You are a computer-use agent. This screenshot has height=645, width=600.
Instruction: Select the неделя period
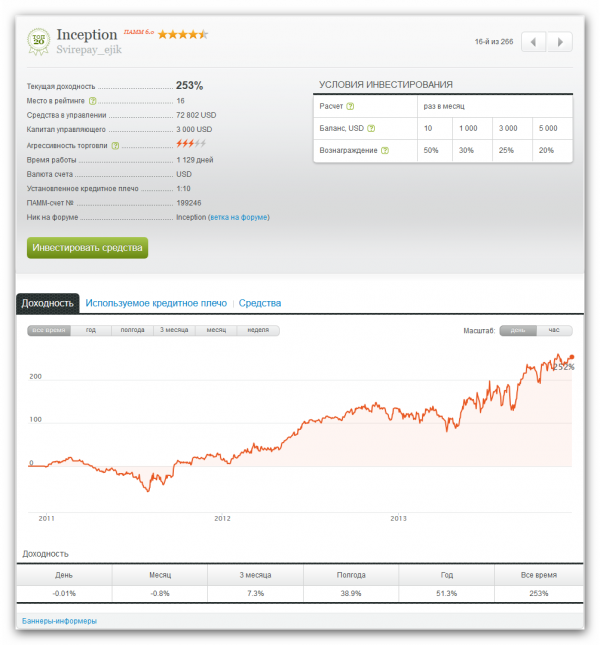(x=258, y=330)
